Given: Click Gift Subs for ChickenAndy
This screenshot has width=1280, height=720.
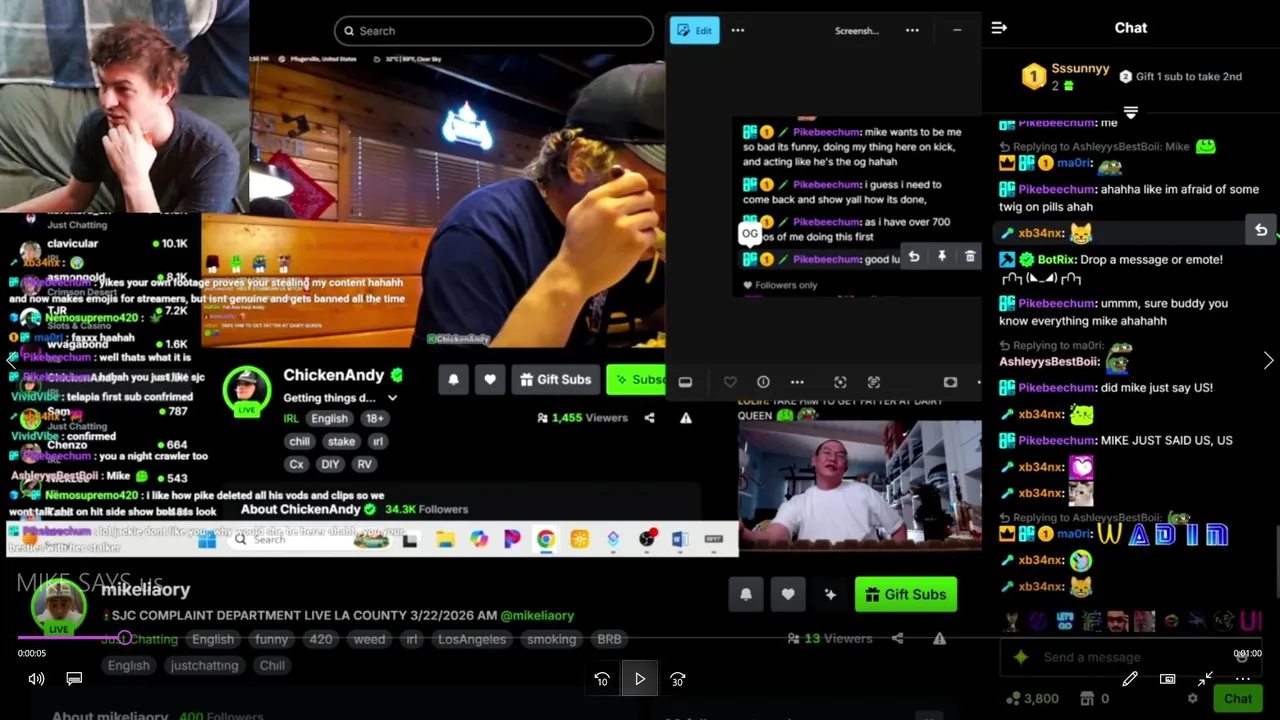Looking at the screenshot, I should tap(555, 379).
